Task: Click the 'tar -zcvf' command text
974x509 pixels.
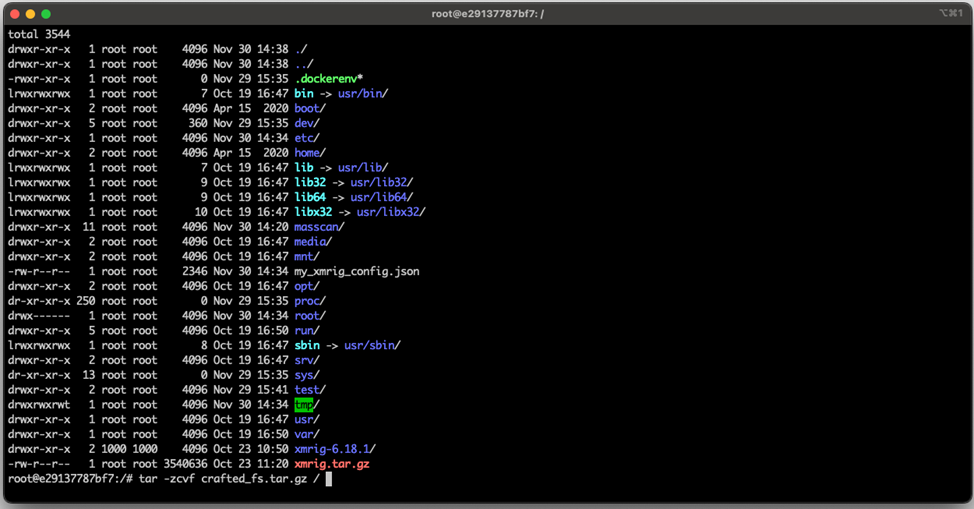Action: (166, 479)
